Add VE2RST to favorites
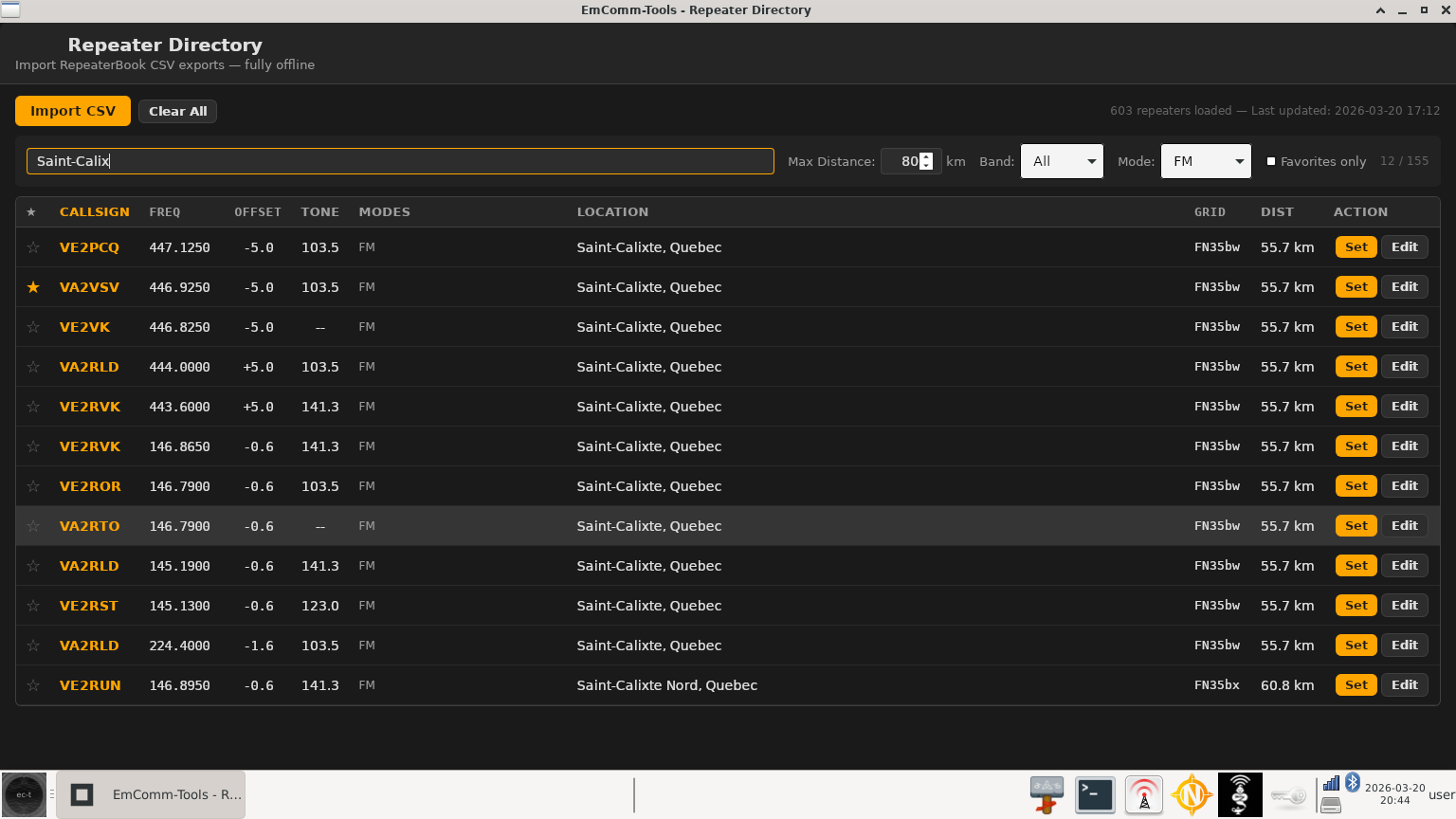 [33, 606]
